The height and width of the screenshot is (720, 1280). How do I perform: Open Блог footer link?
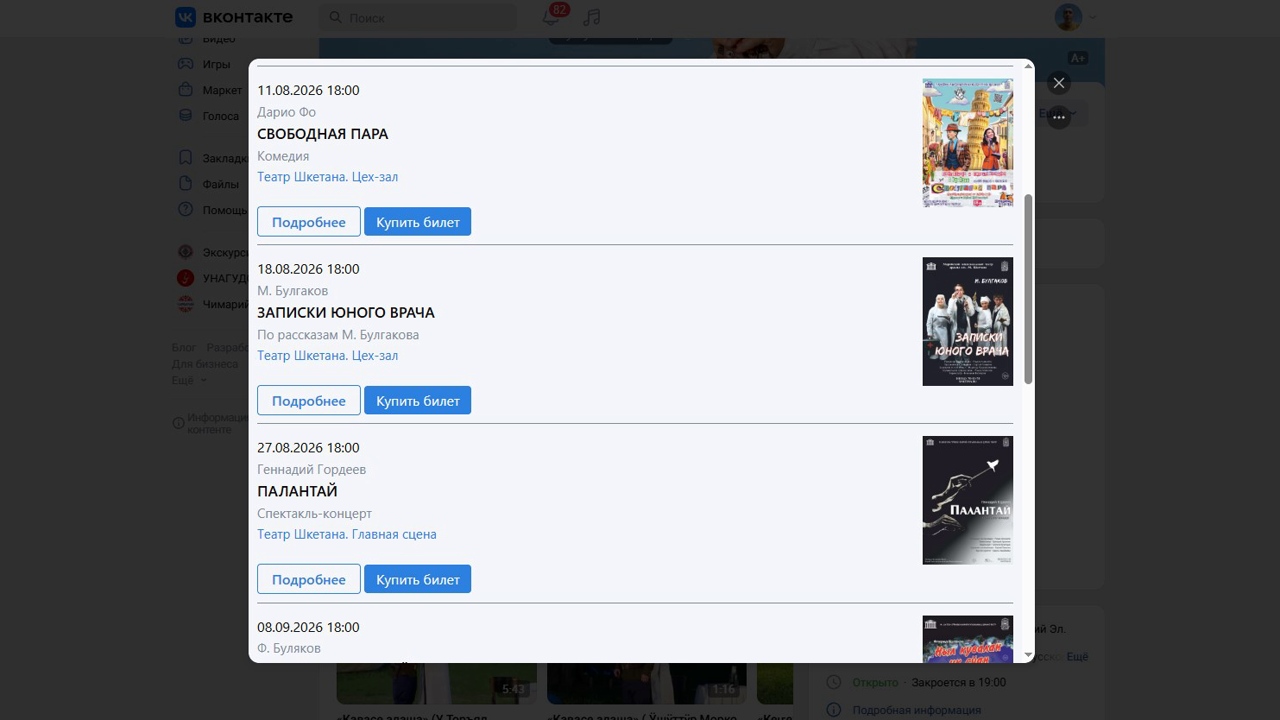point(184,348)
